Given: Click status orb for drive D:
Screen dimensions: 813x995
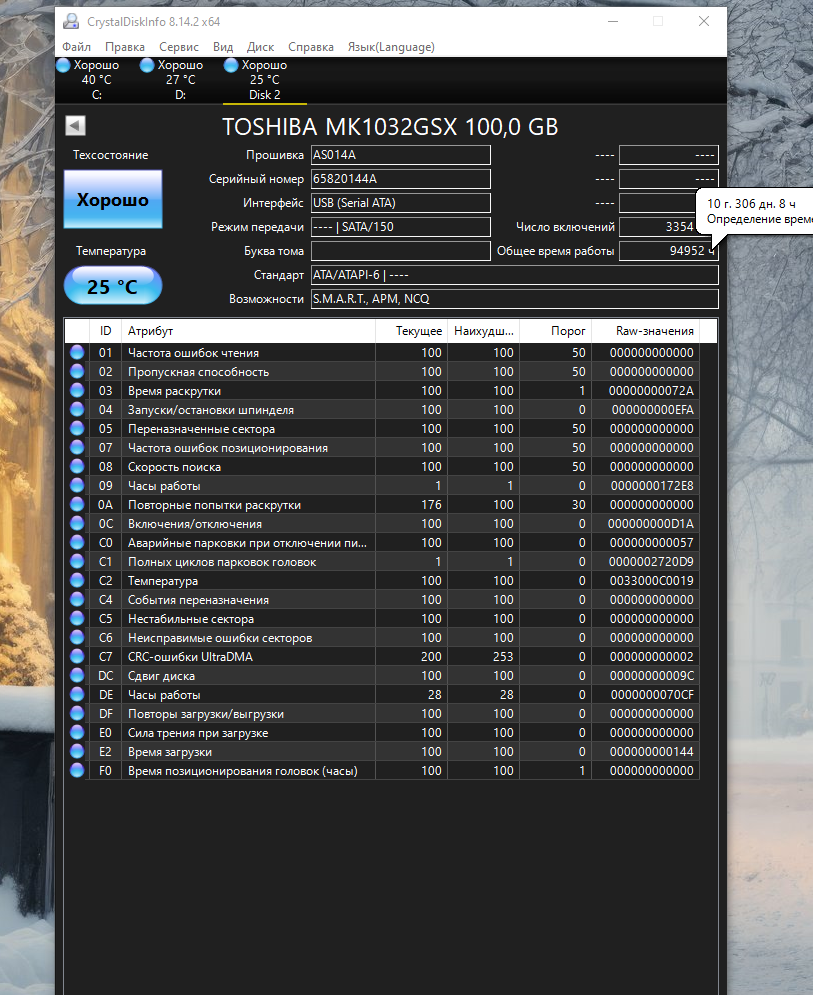Looking at the screenshot, I should pyautogui.click(x=147, y=65).
